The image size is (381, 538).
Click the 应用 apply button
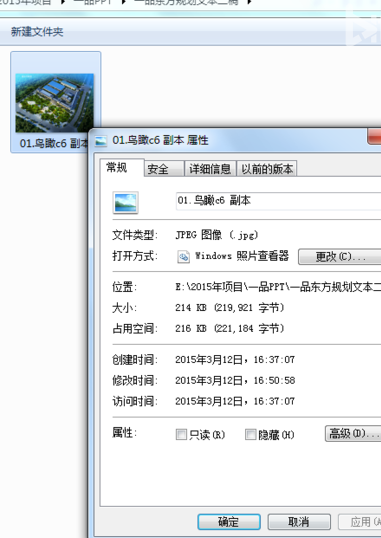click(360, 522)
